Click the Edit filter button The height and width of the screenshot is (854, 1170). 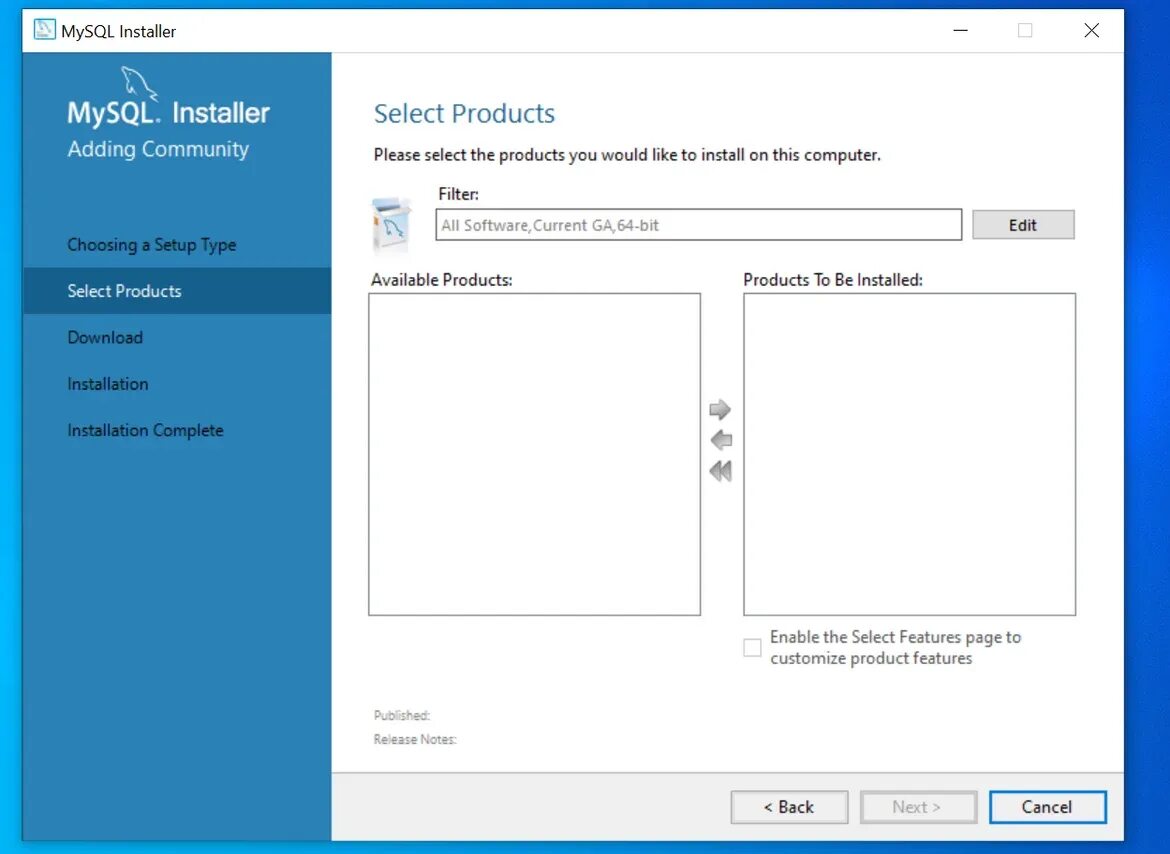pos(1023,225)
